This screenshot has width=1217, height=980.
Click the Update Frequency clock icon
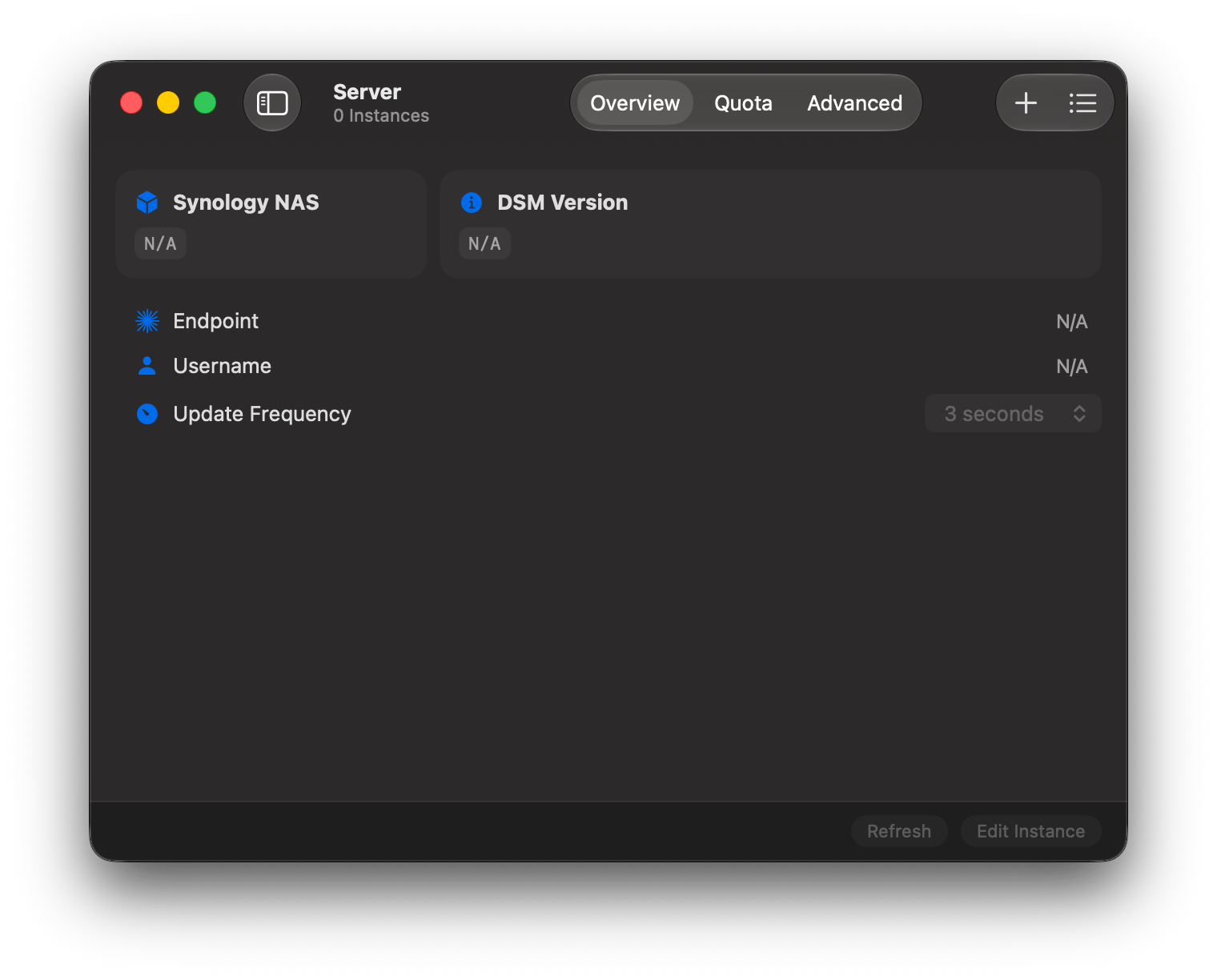pos(147,414)
